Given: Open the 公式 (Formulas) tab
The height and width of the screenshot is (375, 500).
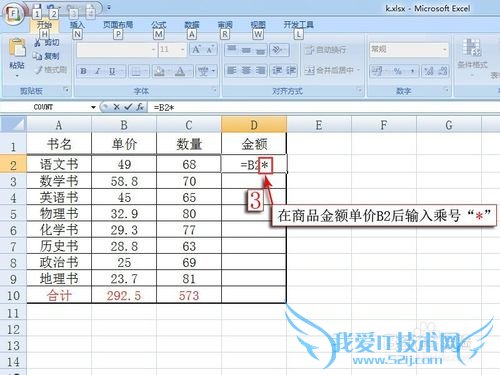Looking at the screenshot, I should point(159,25).
